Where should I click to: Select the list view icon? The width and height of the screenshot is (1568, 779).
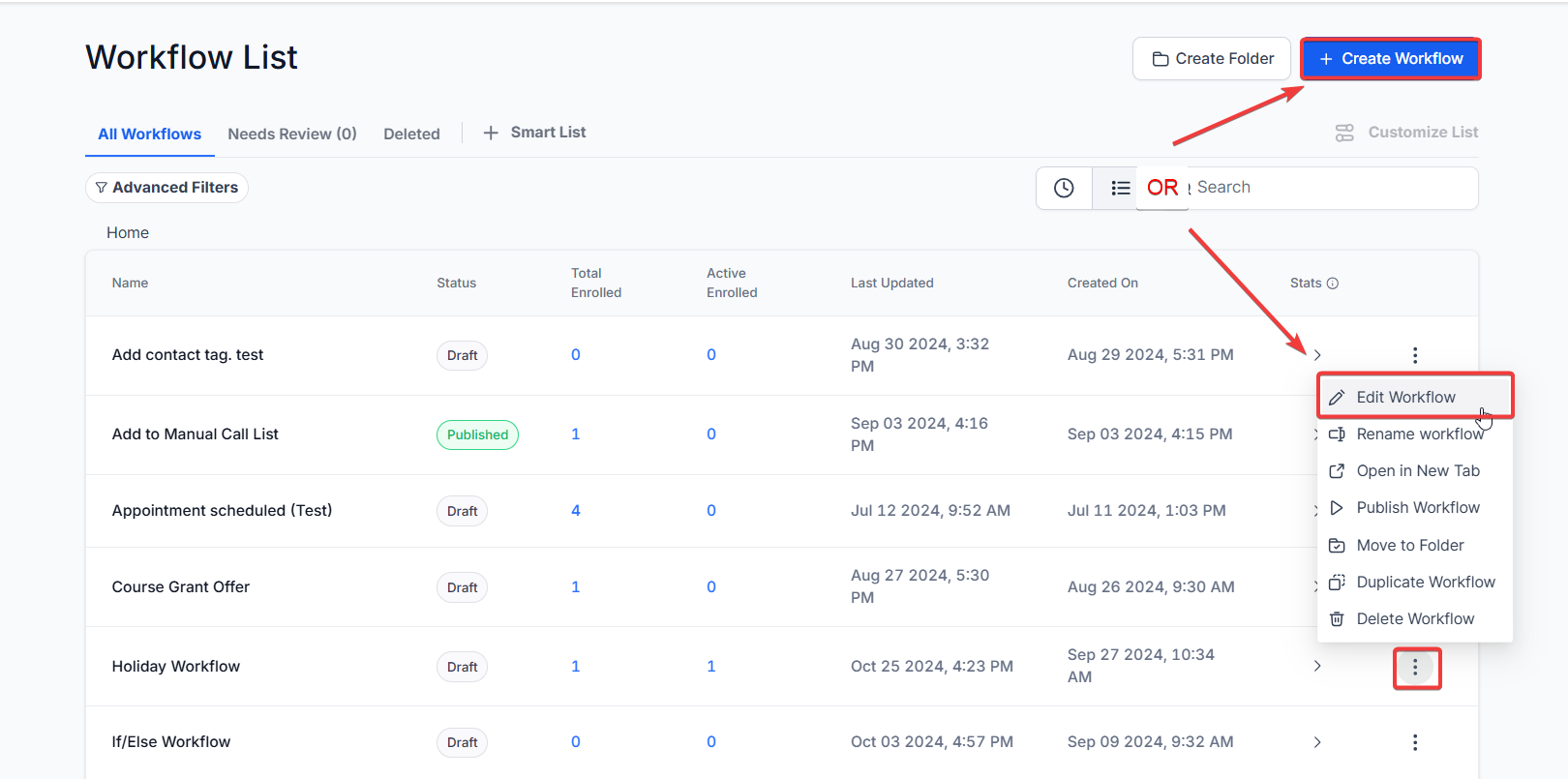(x=1120, y=188)
